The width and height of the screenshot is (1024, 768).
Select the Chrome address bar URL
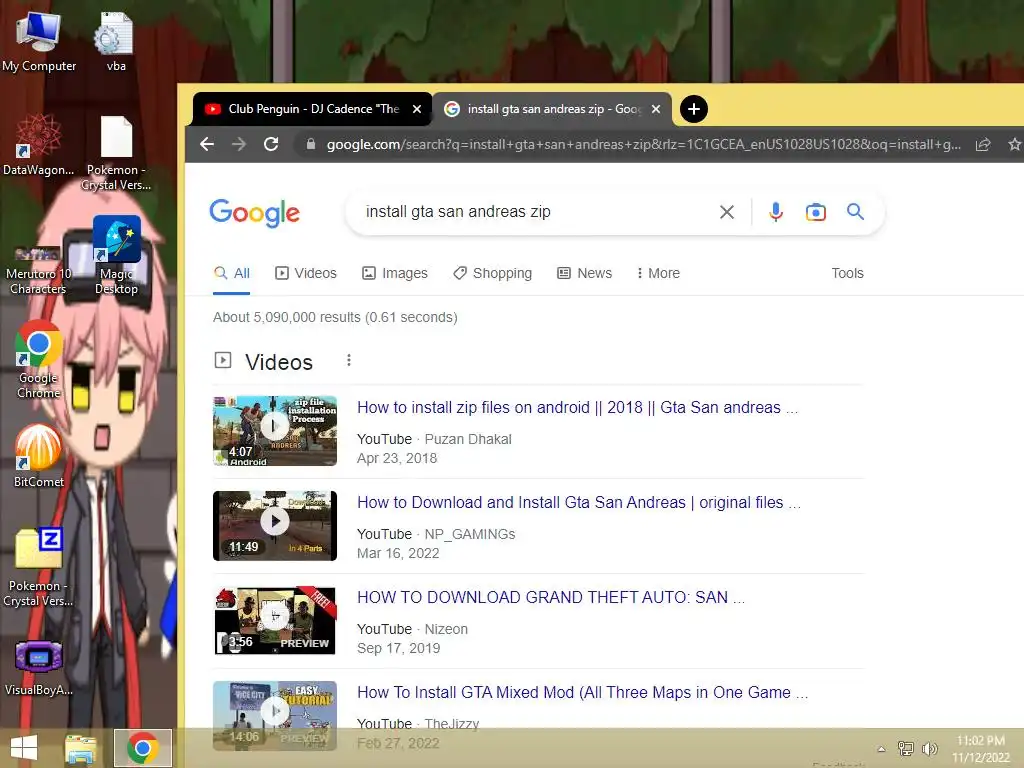(643, 144)
